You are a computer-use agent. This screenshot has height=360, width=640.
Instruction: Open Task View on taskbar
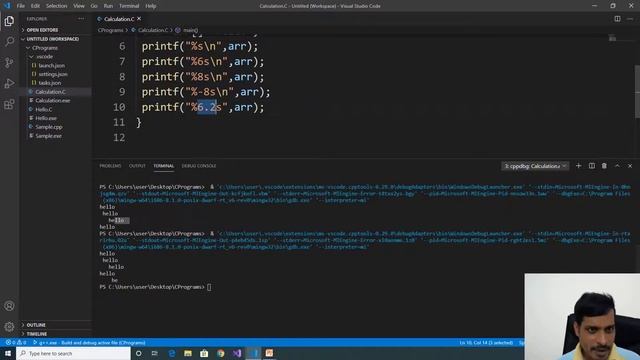(x=155, y=353)
